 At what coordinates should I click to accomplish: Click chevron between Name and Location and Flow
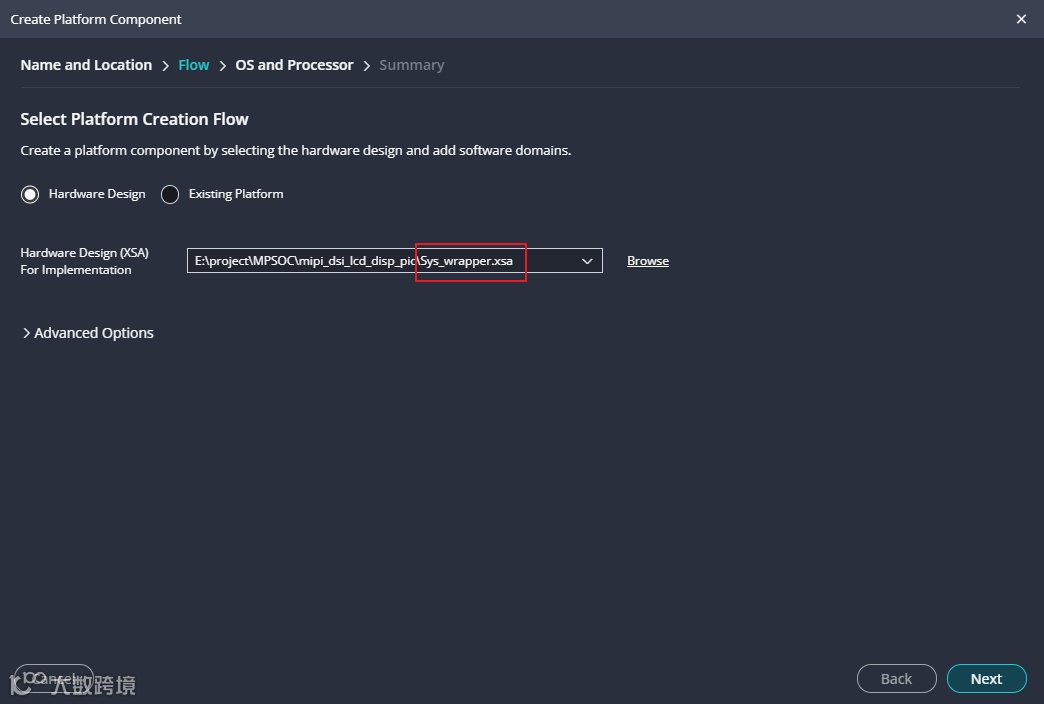(x=166, y=66)
